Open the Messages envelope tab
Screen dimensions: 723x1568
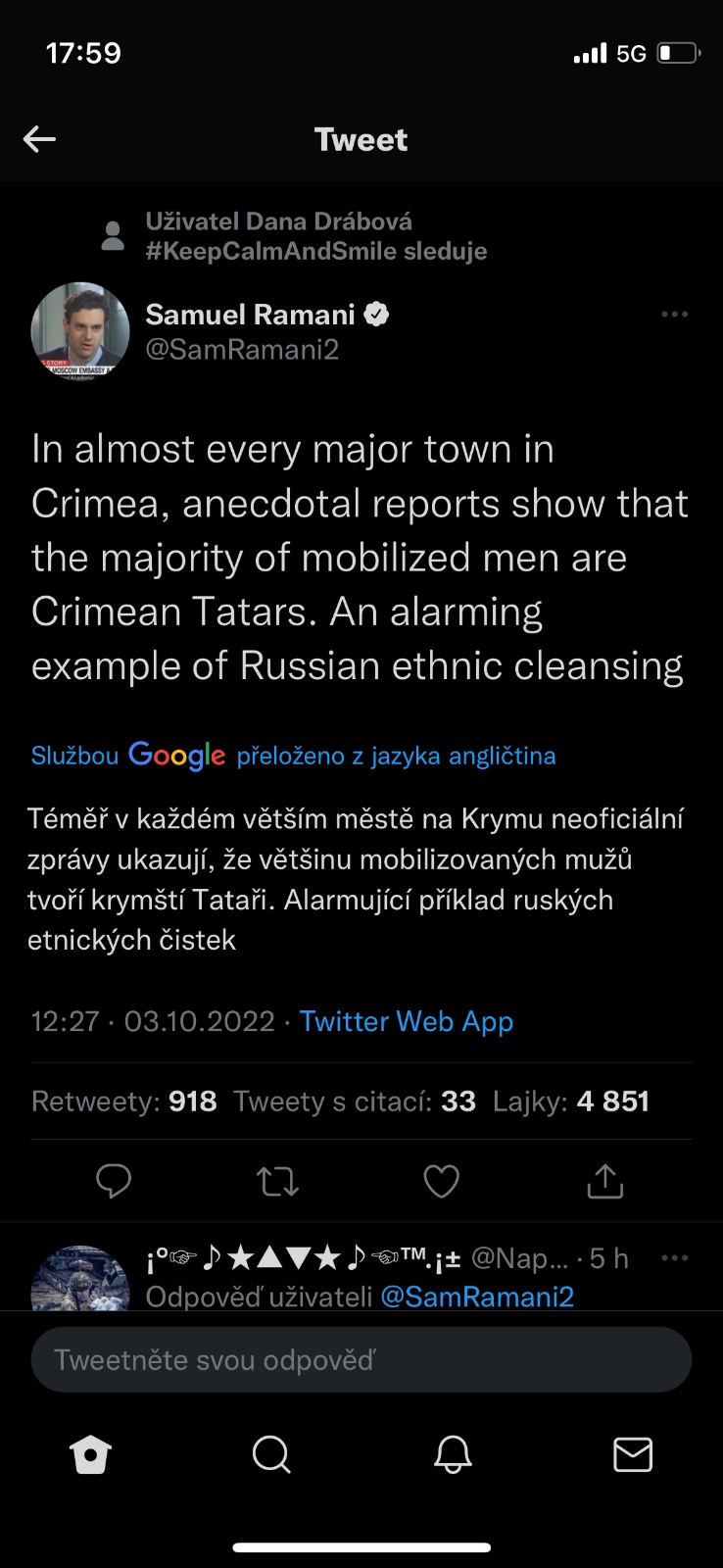click(632, 1455)
